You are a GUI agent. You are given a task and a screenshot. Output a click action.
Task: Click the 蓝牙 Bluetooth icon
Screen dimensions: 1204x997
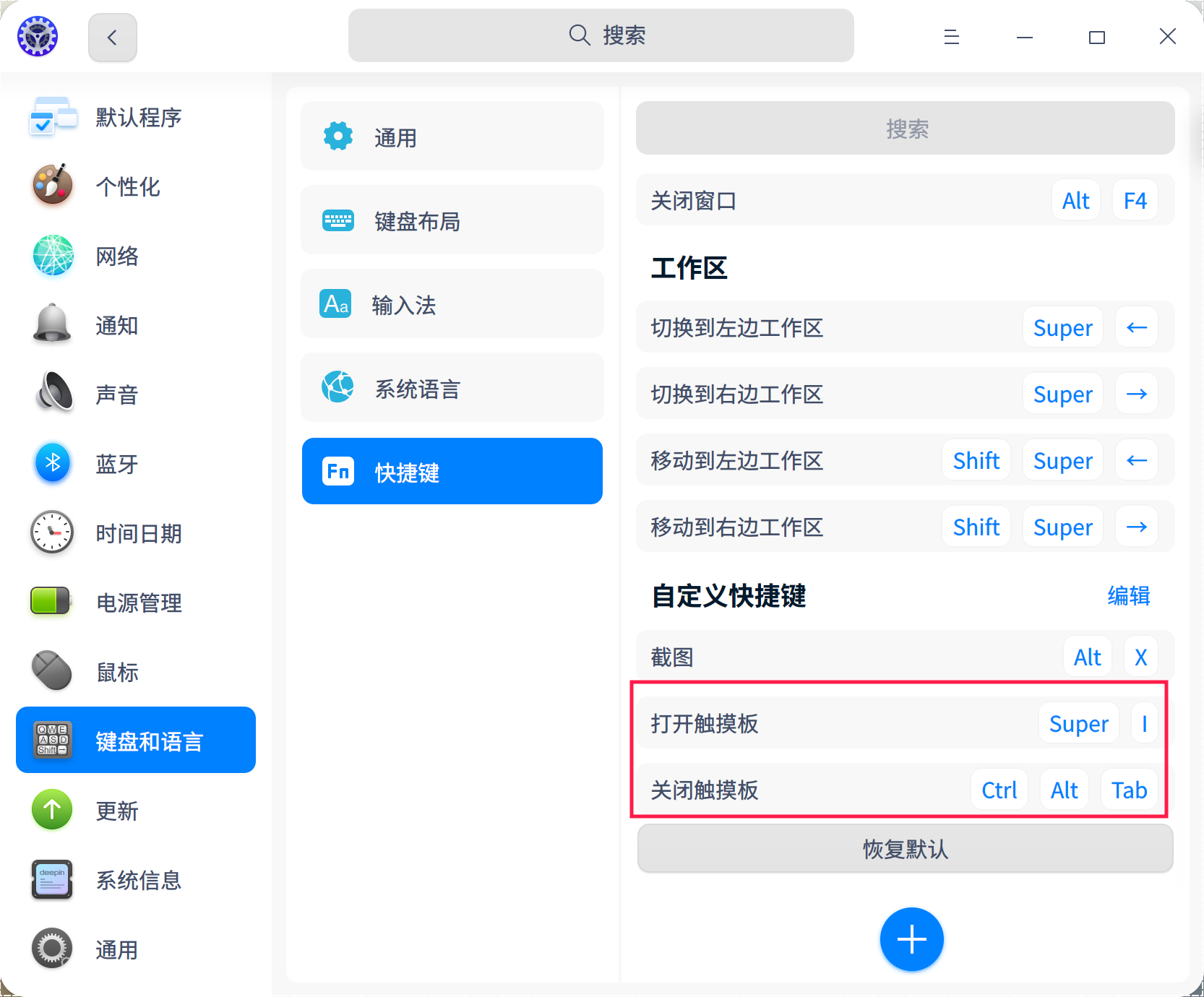(x=53, y=463)
